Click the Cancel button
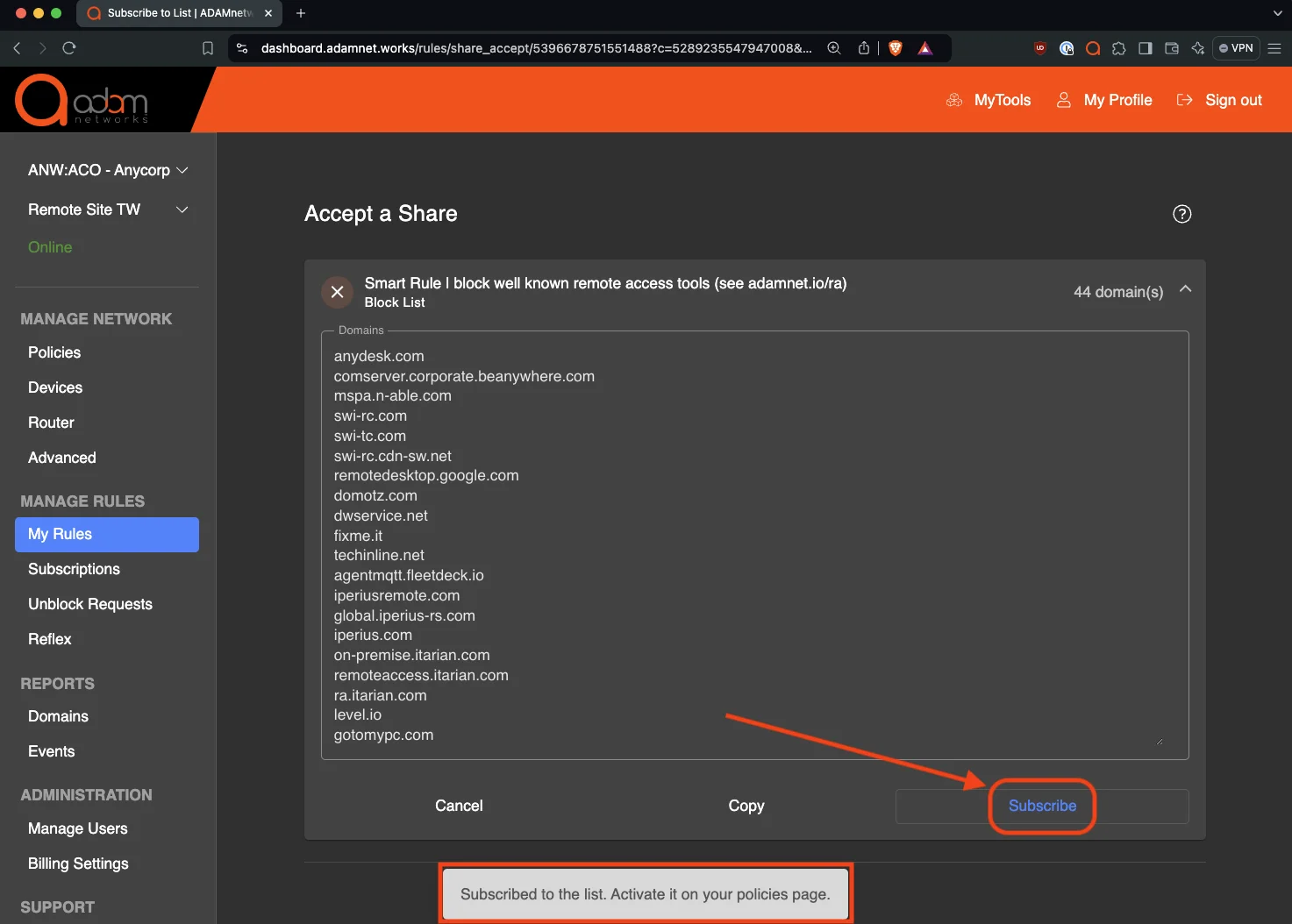Viewport: 1292px width, 924px height. (x=459, y=806)
